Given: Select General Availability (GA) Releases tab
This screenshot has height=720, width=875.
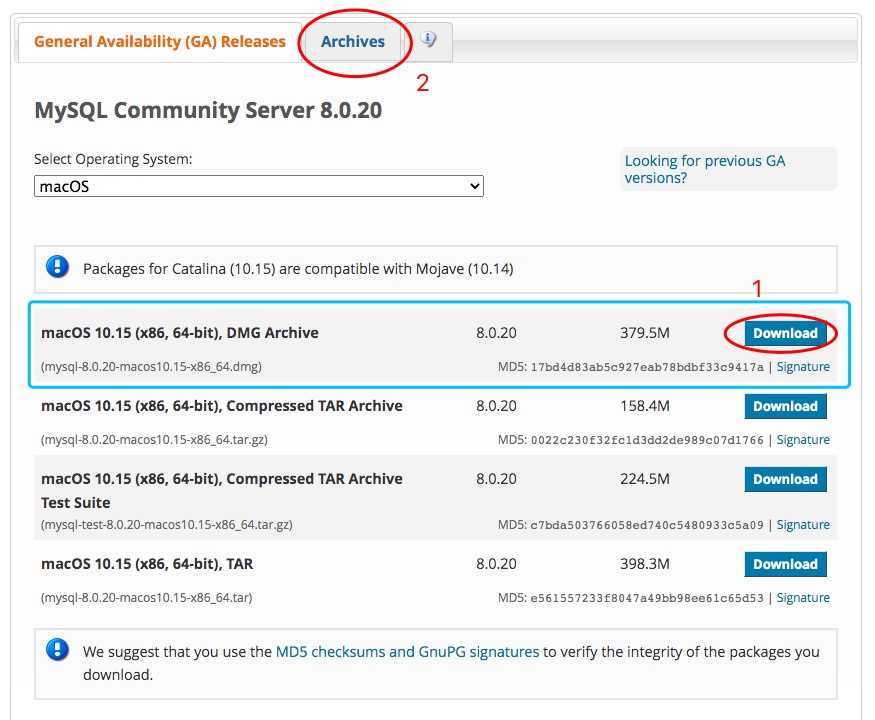Looking at the screenshot, I should point(160,42).
